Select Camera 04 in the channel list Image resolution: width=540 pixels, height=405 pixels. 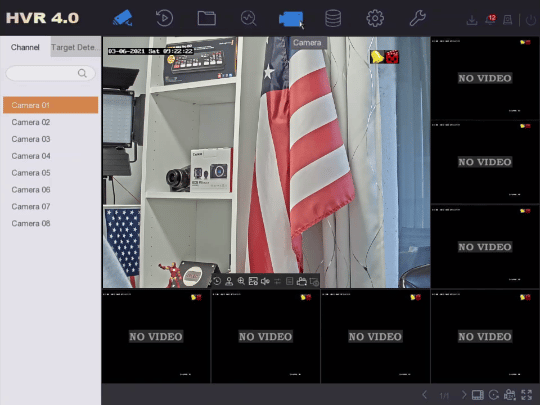point(50,156)
